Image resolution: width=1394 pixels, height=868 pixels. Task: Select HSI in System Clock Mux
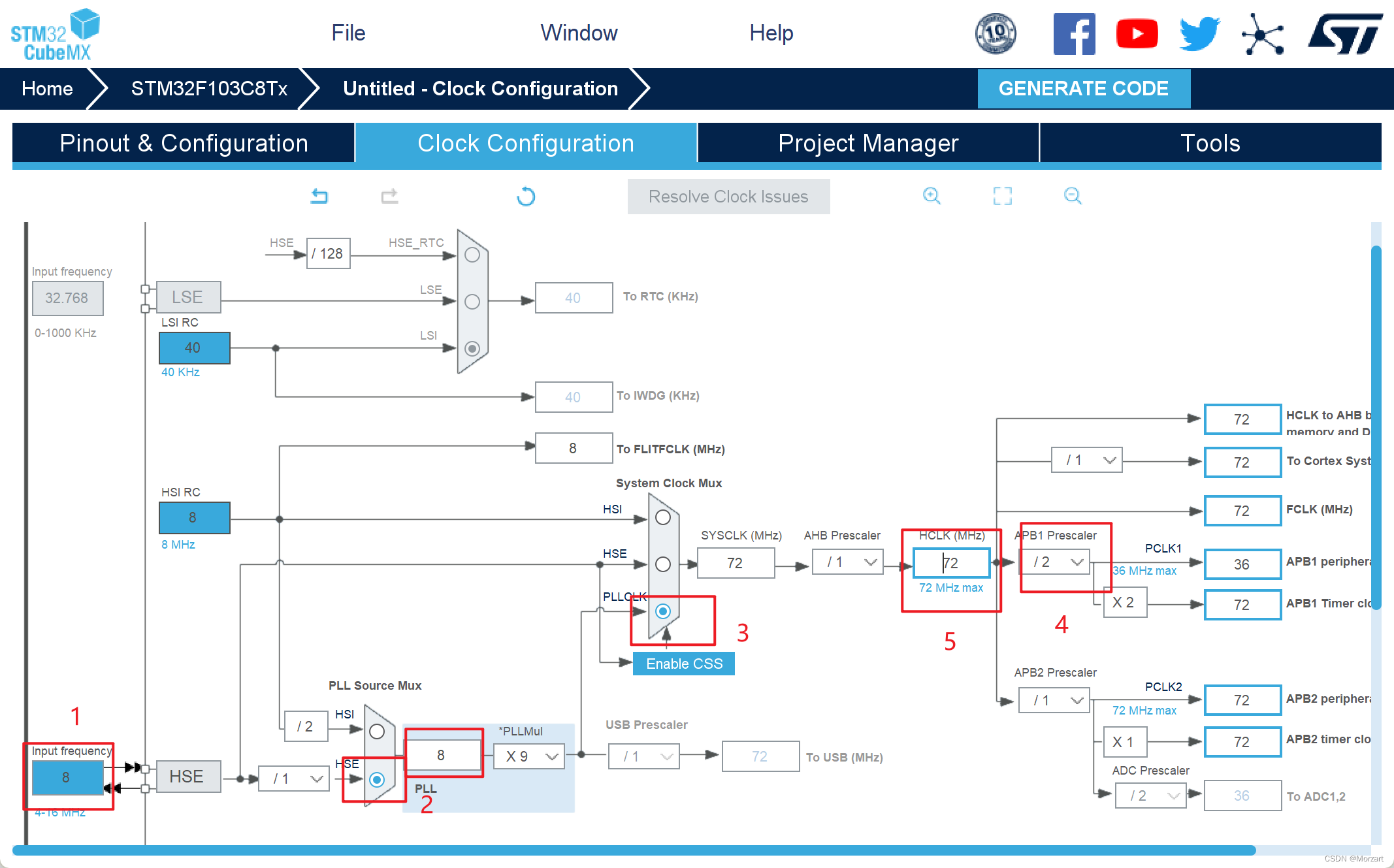663,518
